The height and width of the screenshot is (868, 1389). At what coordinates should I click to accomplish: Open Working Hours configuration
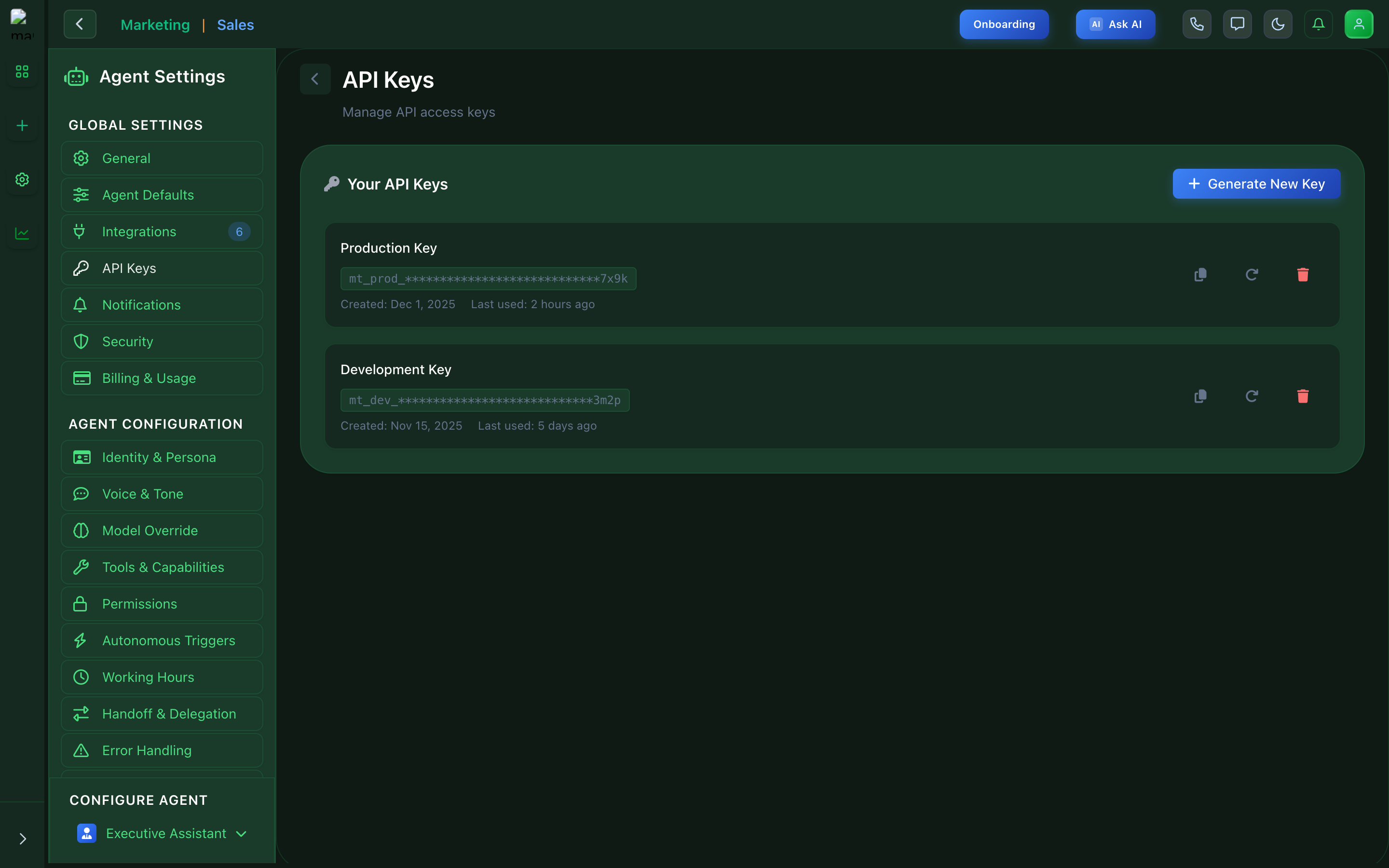[162, 678]
